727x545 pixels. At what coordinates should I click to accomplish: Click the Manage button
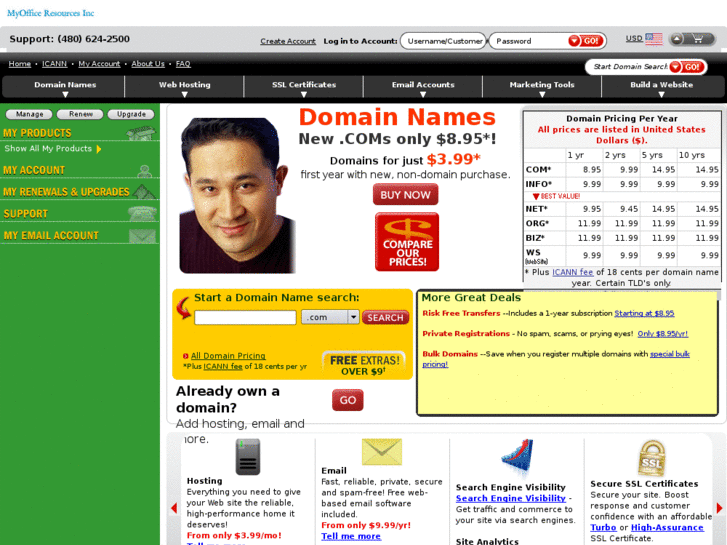[30, 114]
